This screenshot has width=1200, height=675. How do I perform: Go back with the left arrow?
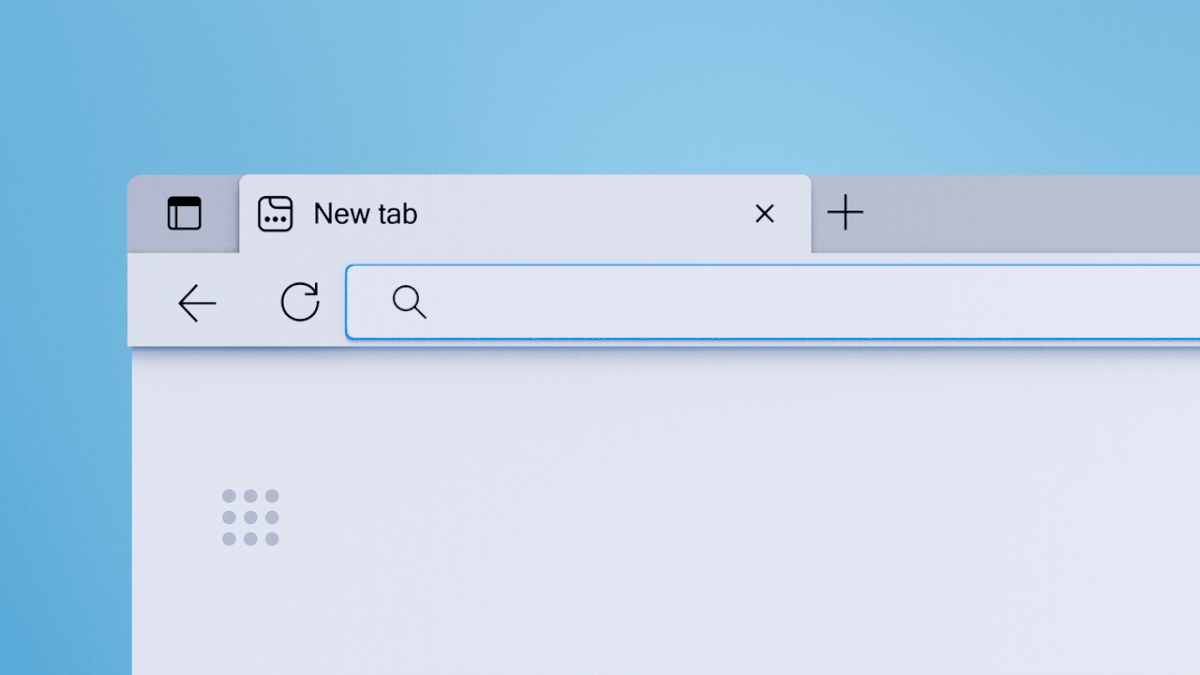197,302
